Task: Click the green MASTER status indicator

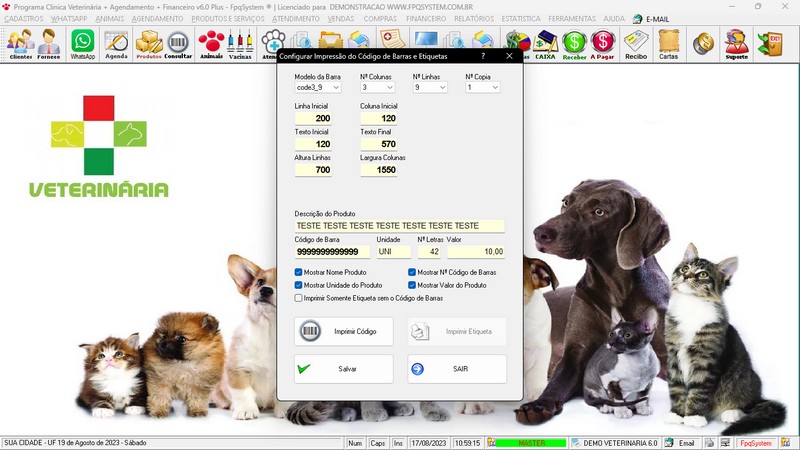Action: [531, 443]
